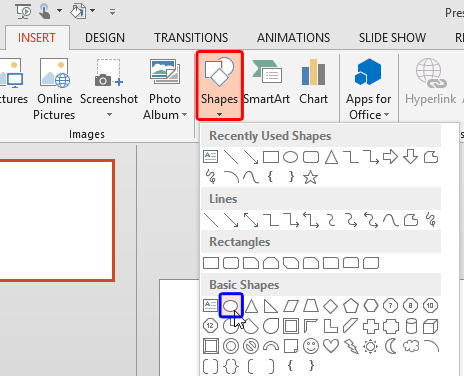Select Text Box in Basic Shapes
The width and height of the screenshot is (464, 376).
(210, 305)
